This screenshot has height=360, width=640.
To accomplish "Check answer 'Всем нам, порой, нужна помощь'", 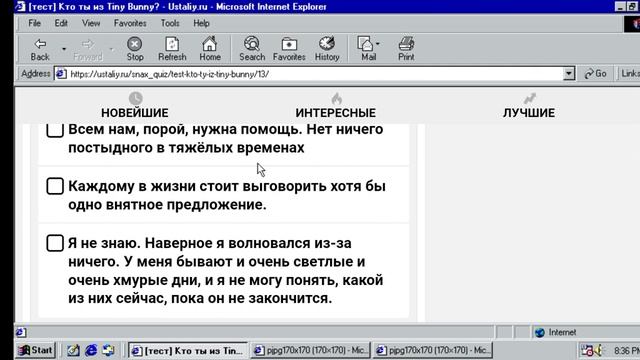I will pos(55,130).
